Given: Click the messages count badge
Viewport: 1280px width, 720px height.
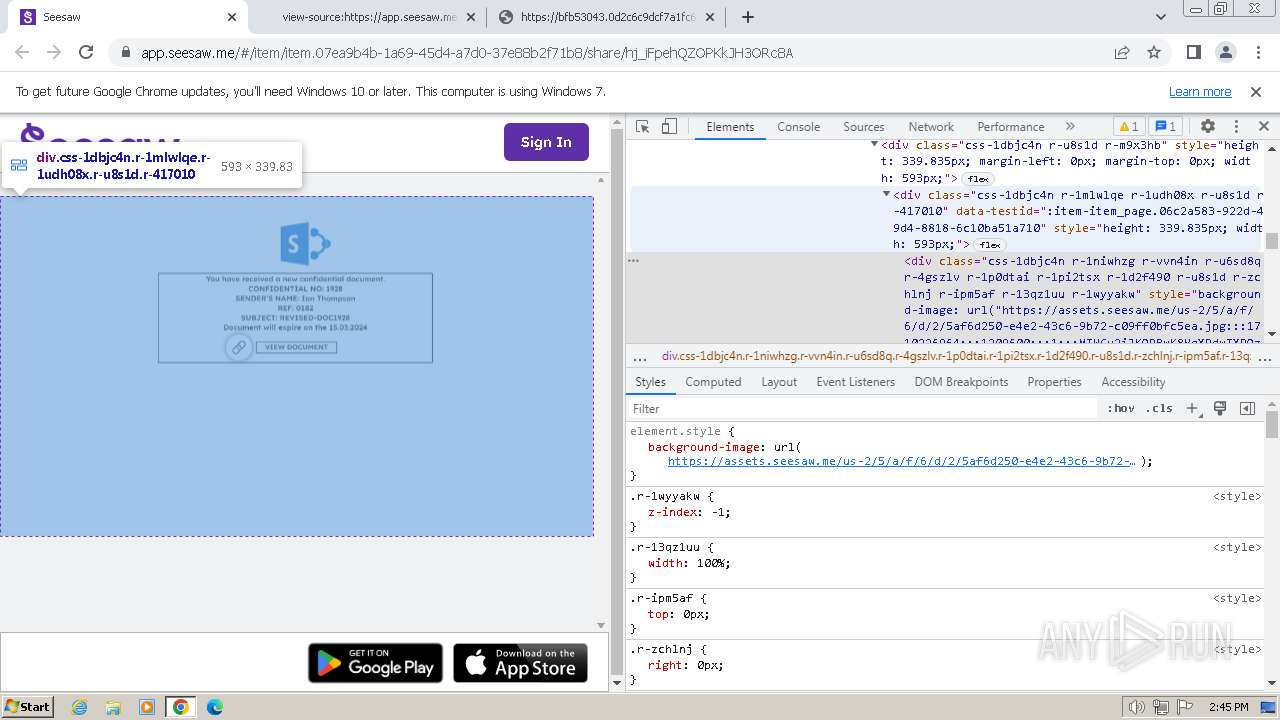Looking at the screenshot, I should point(1166,127).
